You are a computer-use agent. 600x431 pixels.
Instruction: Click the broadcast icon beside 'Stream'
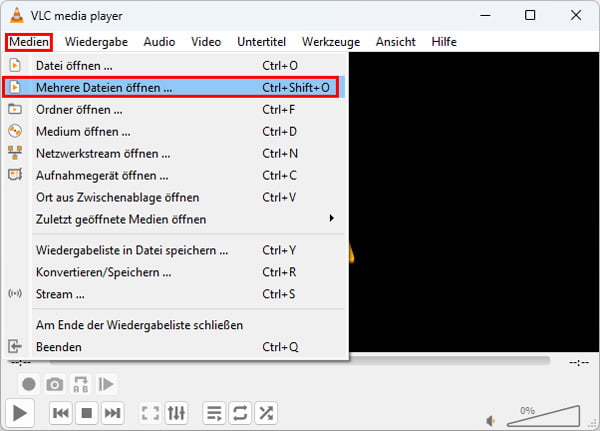pyautogui.click(x=15, y=294)
